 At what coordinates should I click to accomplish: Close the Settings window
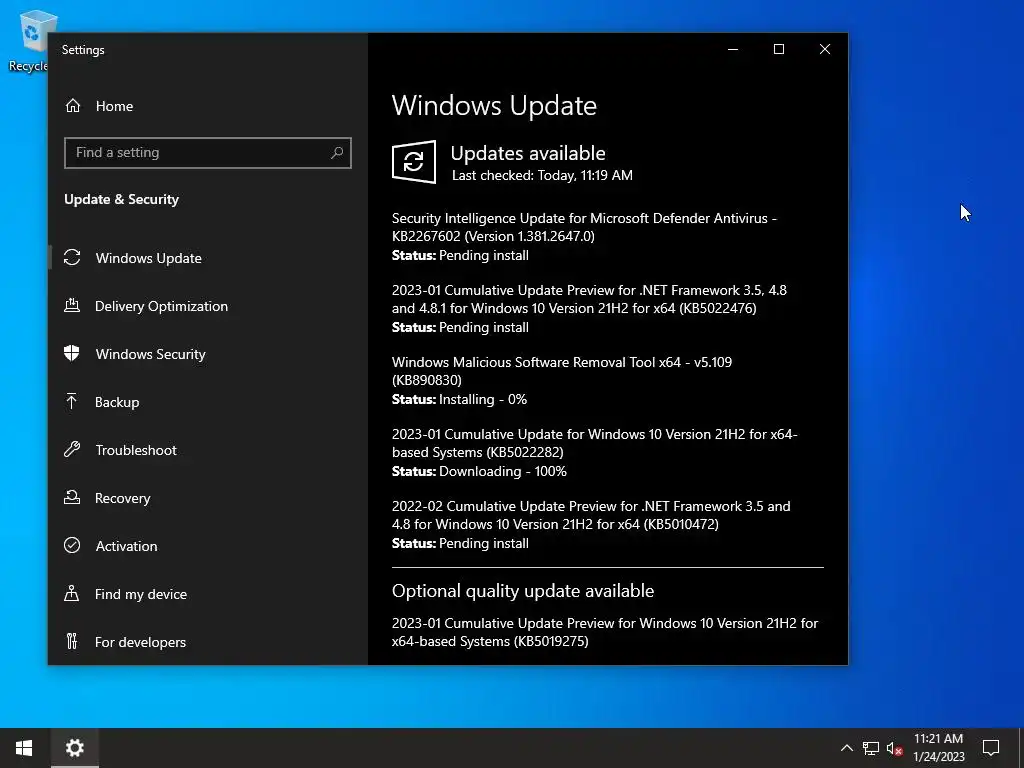(825, 49)
